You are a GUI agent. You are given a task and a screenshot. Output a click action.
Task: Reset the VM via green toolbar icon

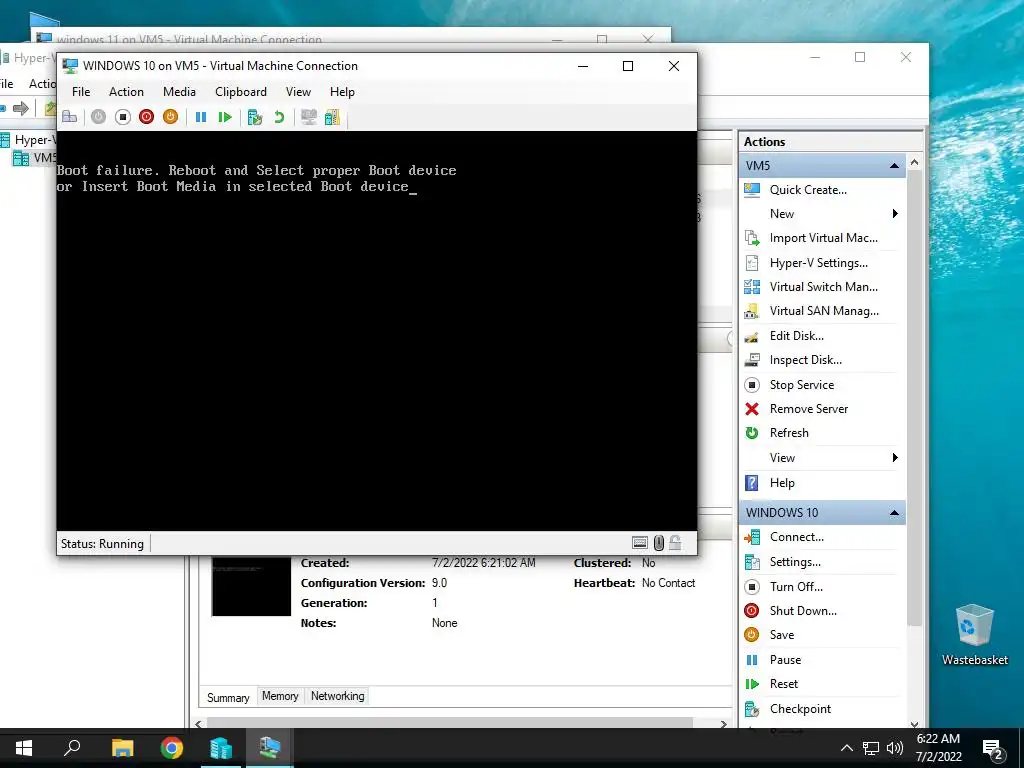click(x=225, y=117)
